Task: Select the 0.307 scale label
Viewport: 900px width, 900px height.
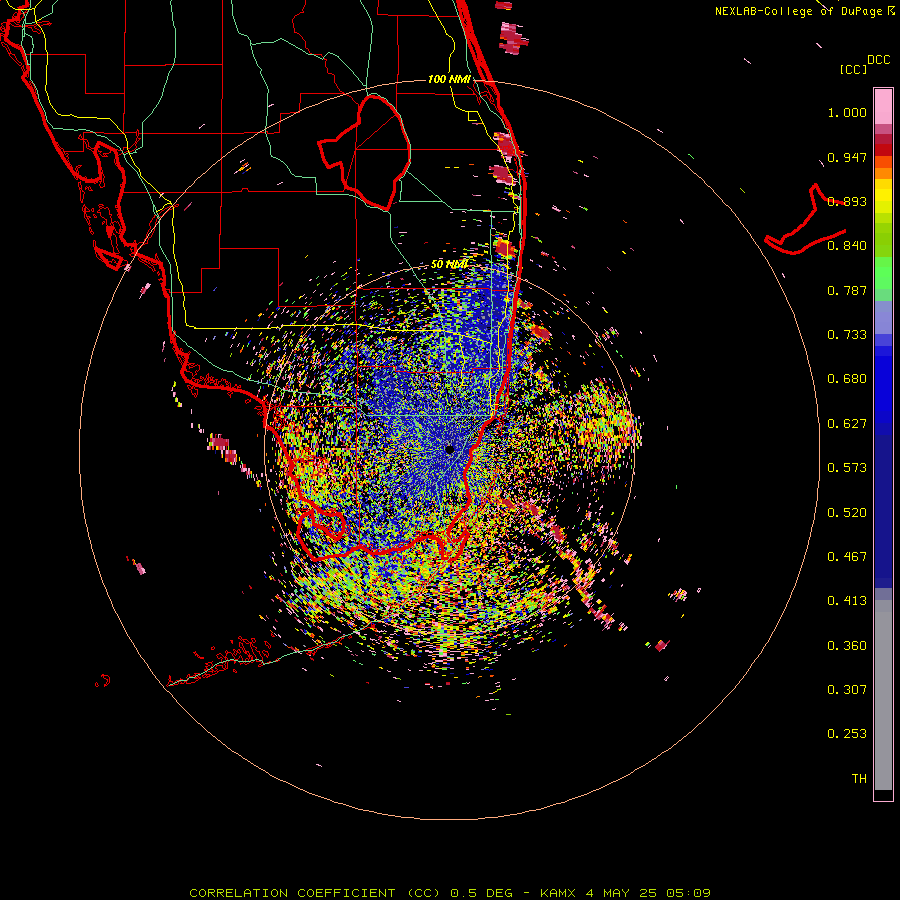Action: (847, 690)
